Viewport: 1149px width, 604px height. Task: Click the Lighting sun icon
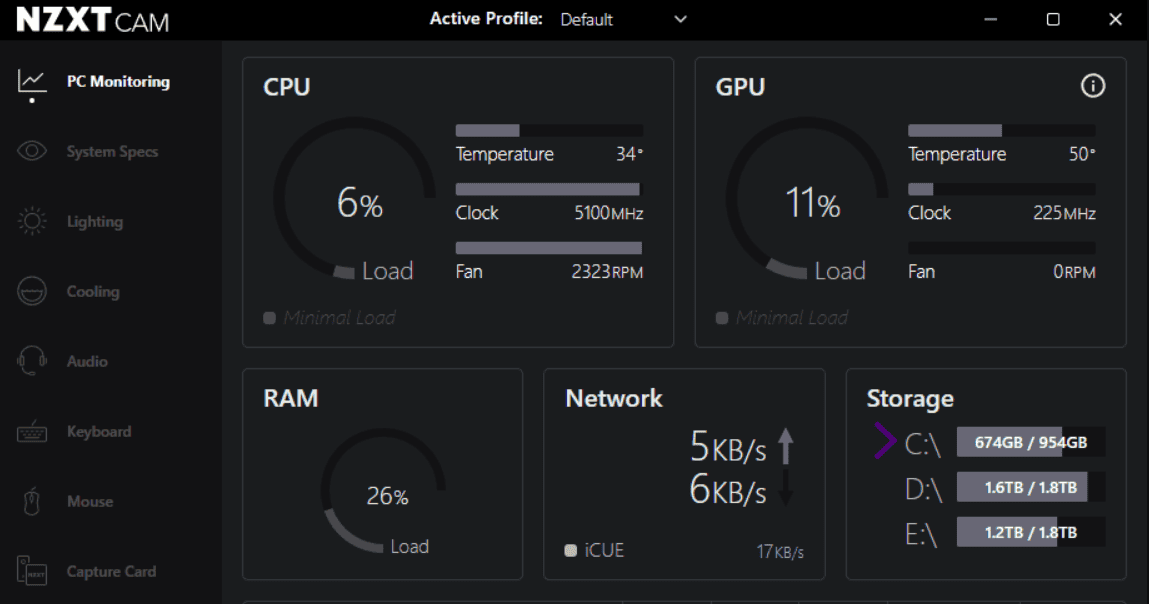click(32, 222)
